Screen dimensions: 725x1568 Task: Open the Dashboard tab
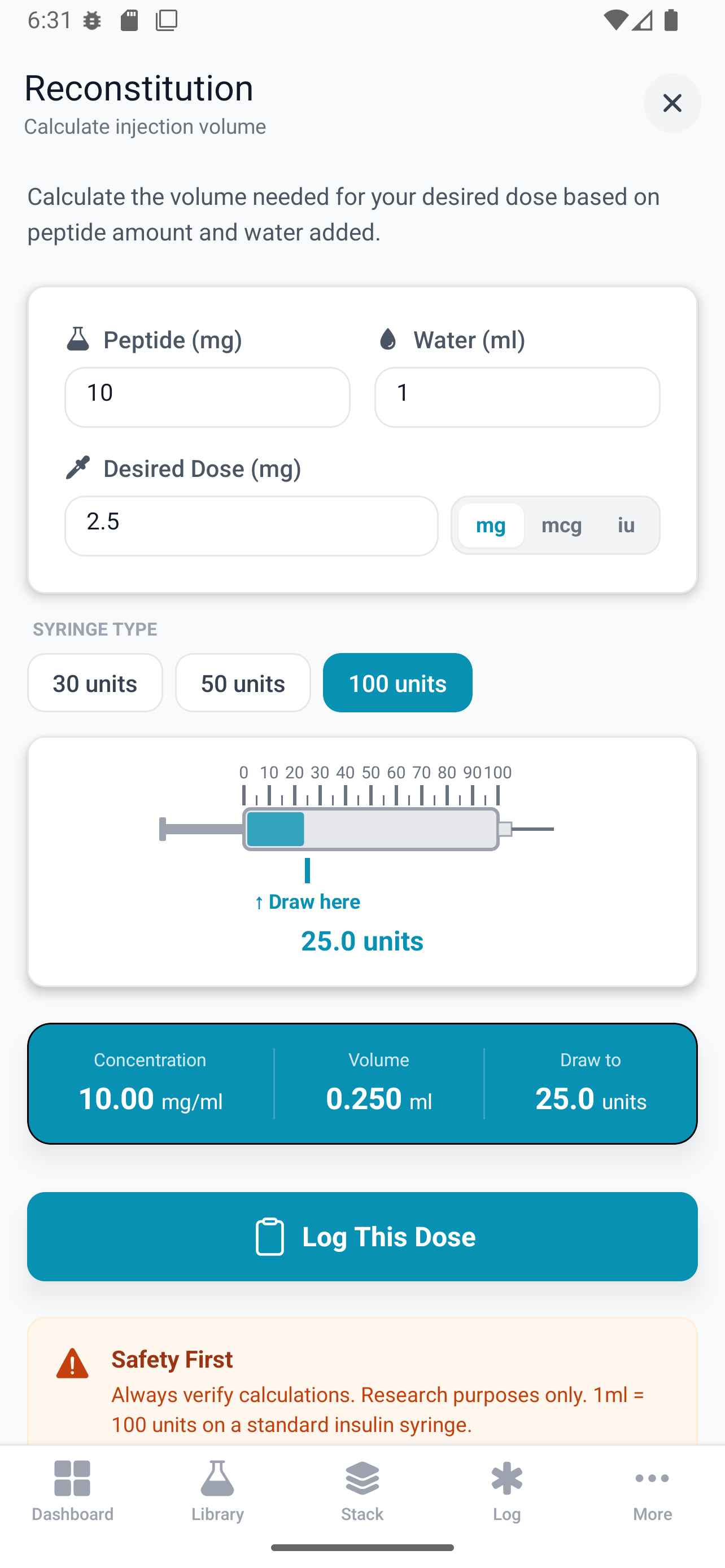72,1490
